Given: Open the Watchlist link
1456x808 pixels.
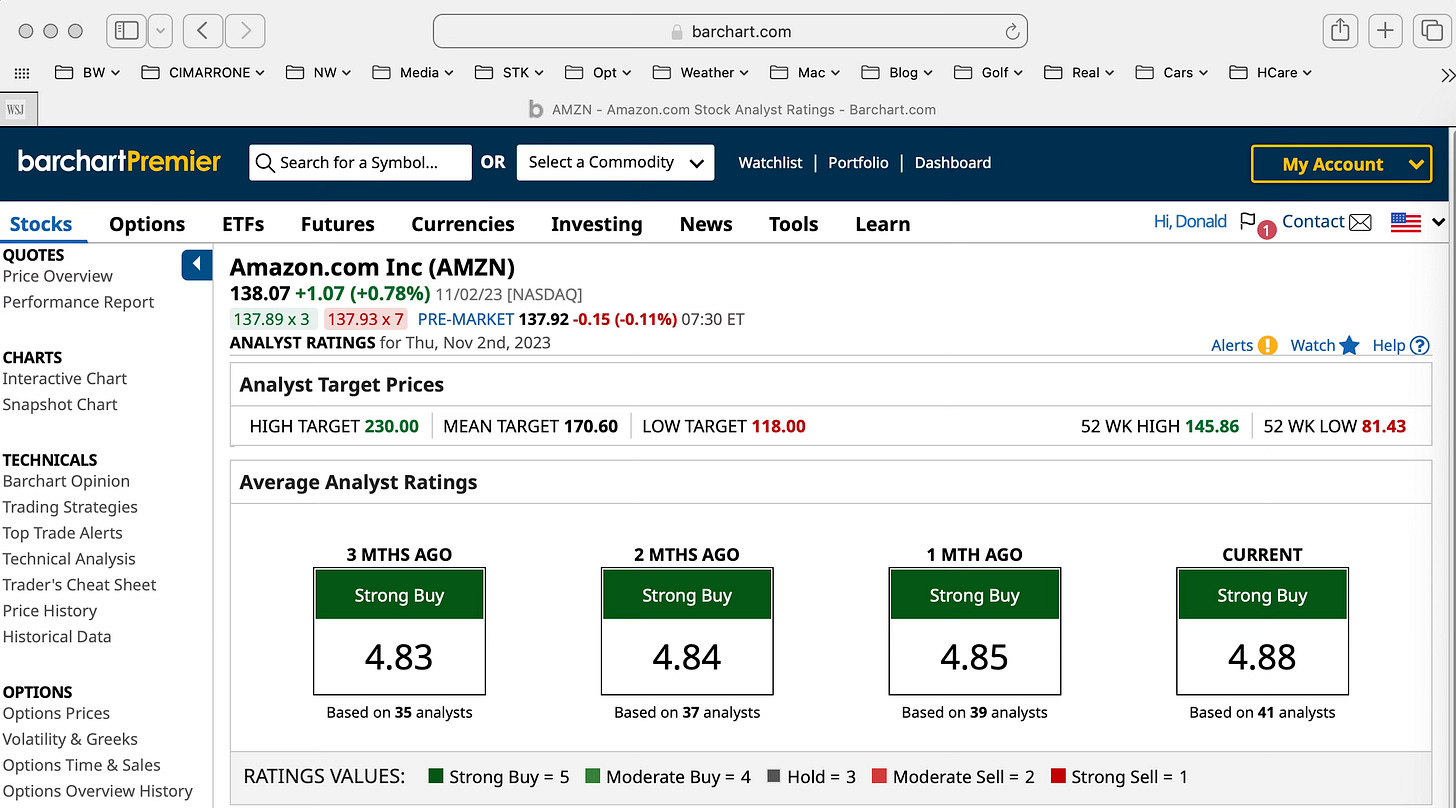Looking at the screenshot, I should [770, 163].
